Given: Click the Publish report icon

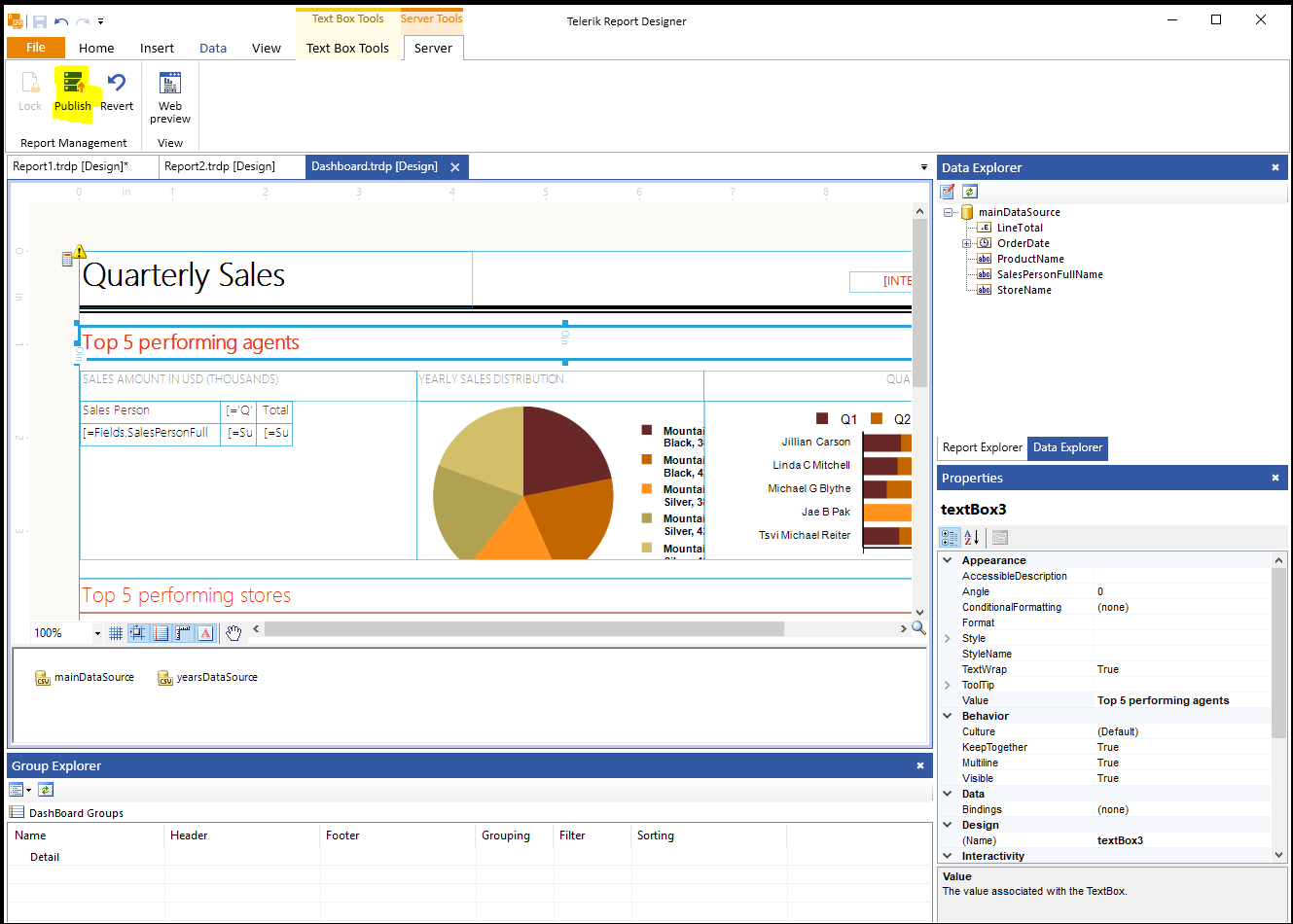Looking at the screenshot, I should [x=73, y=85].
